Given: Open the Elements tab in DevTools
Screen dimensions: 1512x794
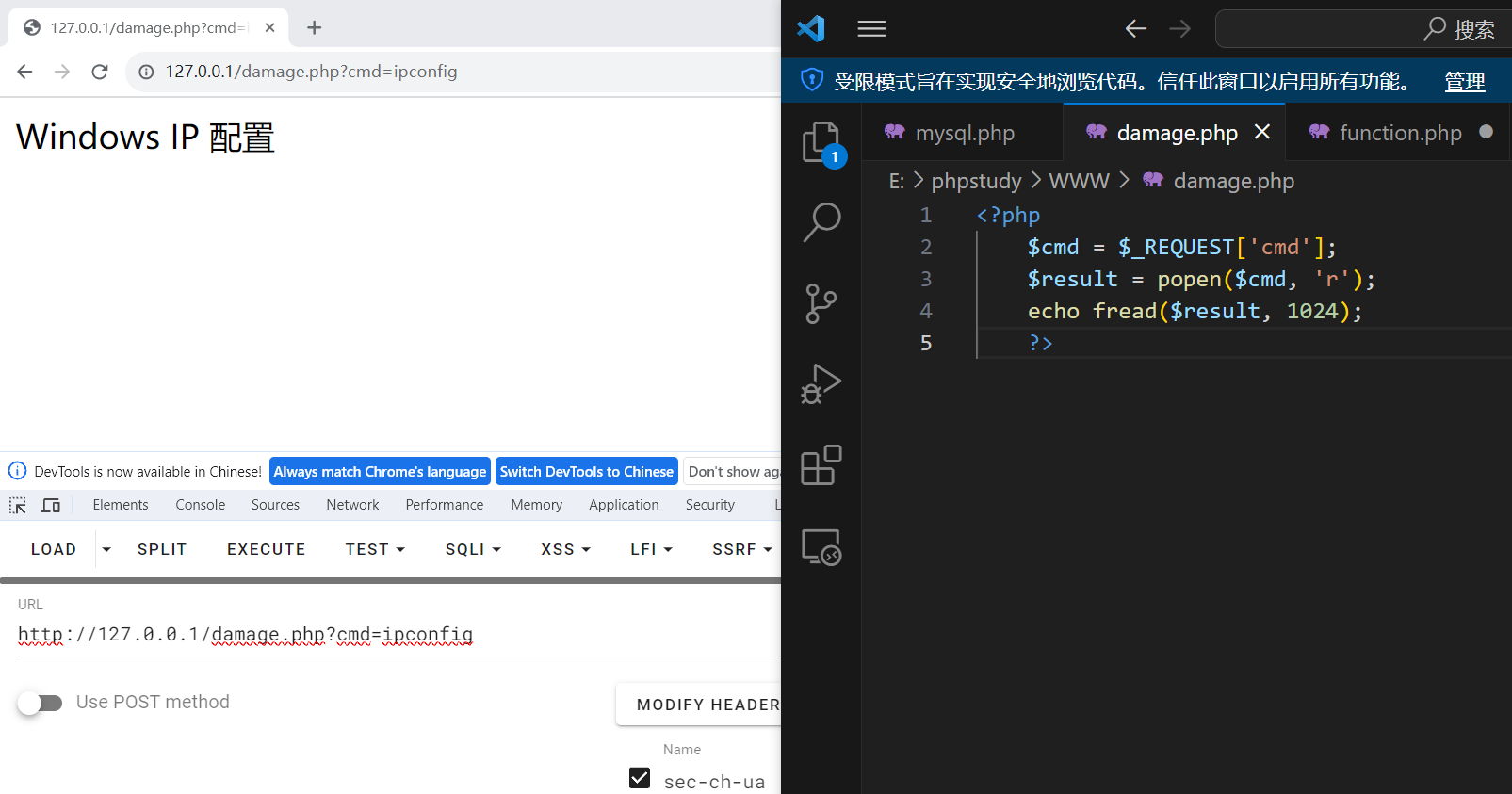Looking at the screenshot, I should coord(121,505).
